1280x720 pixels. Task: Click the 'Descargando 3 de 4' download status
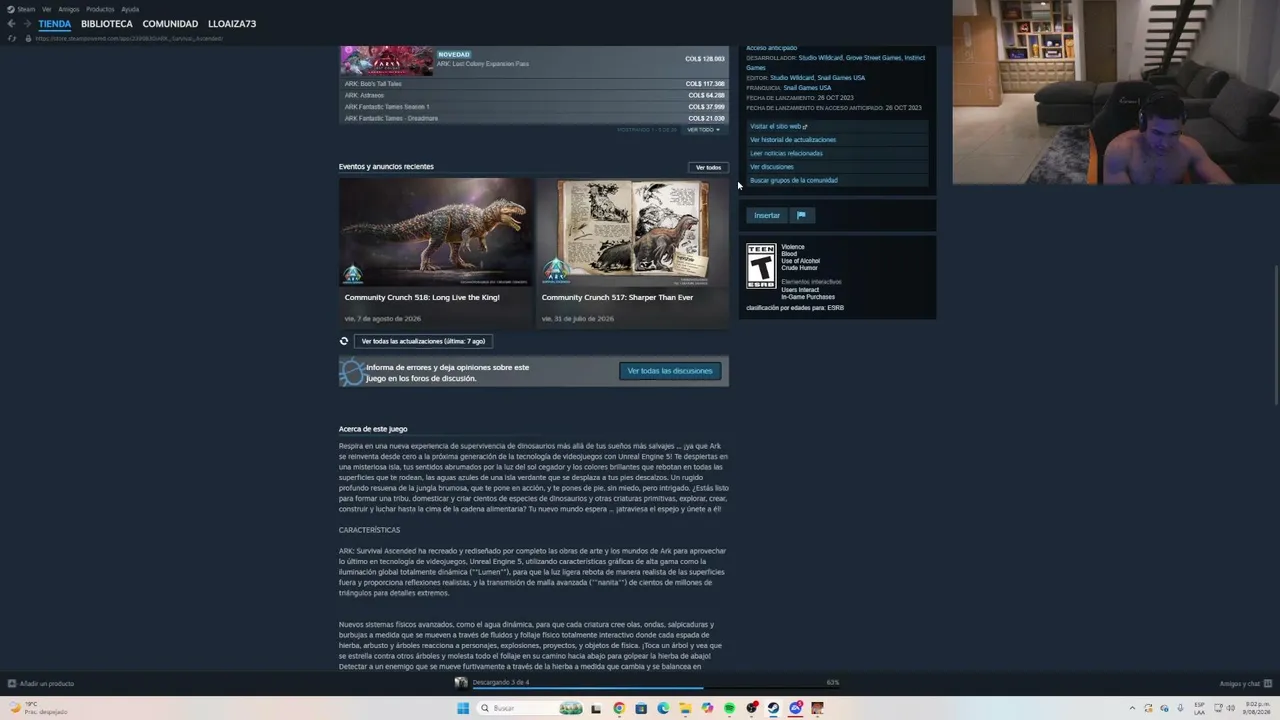click(x=501, y=682)
